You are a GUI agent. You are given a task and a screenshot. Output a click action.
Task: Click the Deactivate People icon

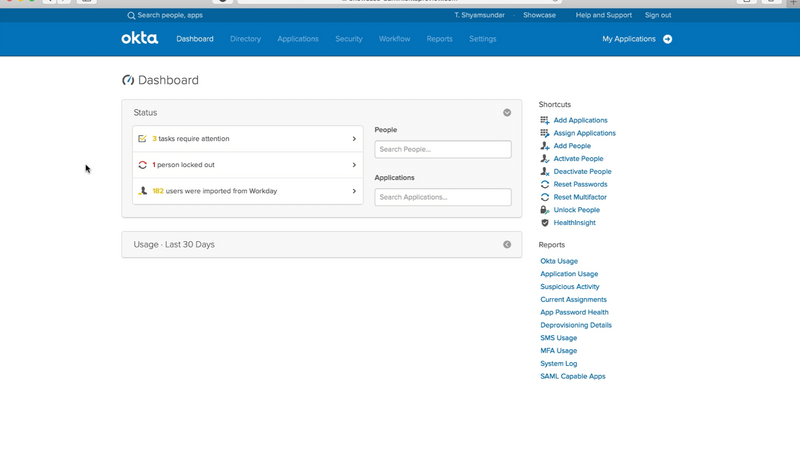click(x=545, y=172)
